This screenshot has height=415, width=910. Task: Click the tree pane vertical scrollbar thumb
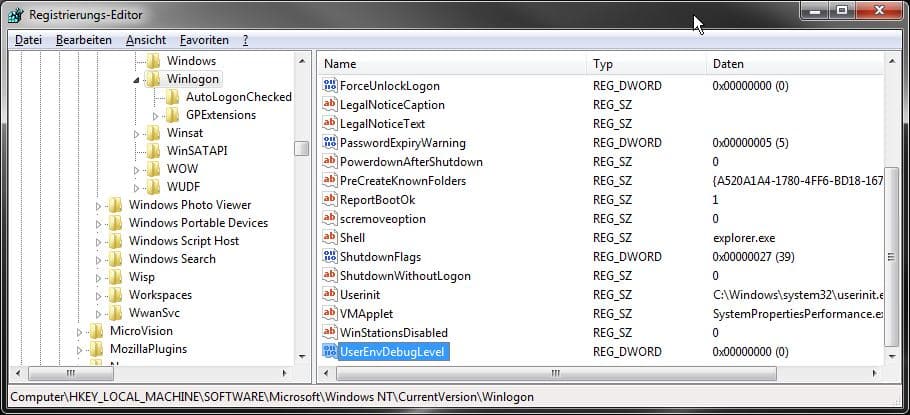(x=302, y=149)
